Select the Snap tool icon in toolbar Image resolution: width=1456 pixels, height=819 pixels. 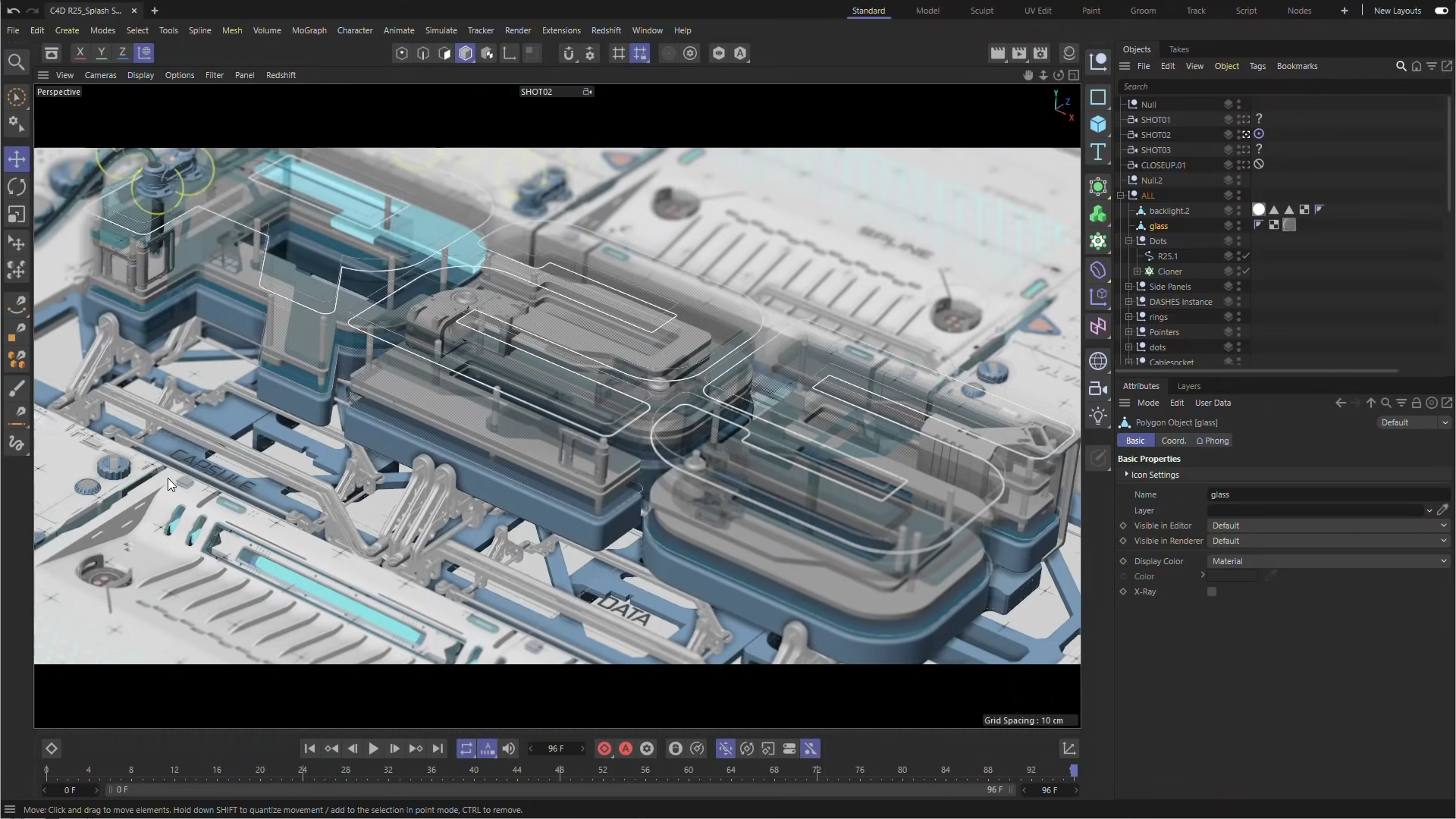[569, 53]
